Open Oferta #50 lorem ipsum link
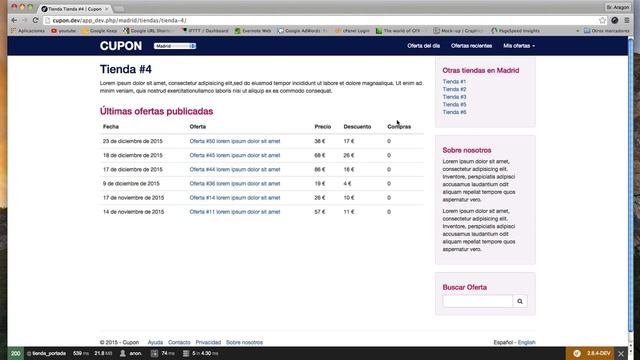This screenshot has width=640, height=360. click(235, 141)
